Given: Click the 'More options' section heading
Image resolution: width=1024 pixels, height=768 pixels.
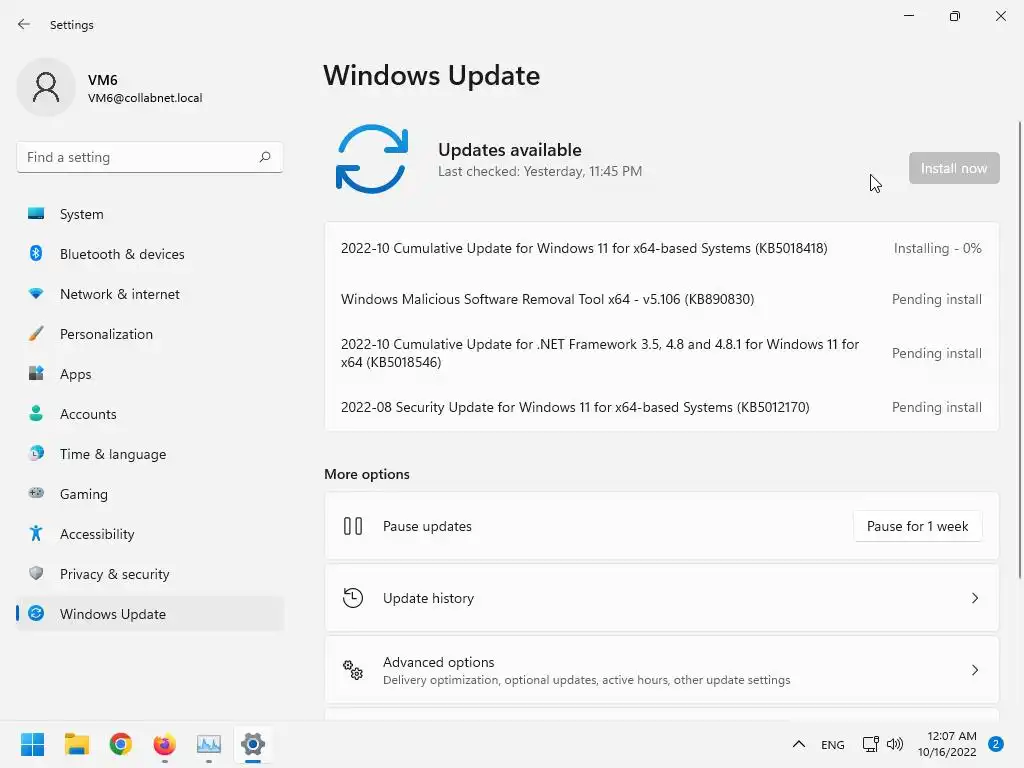Looking at the screenshot, I should pos(367,474).
